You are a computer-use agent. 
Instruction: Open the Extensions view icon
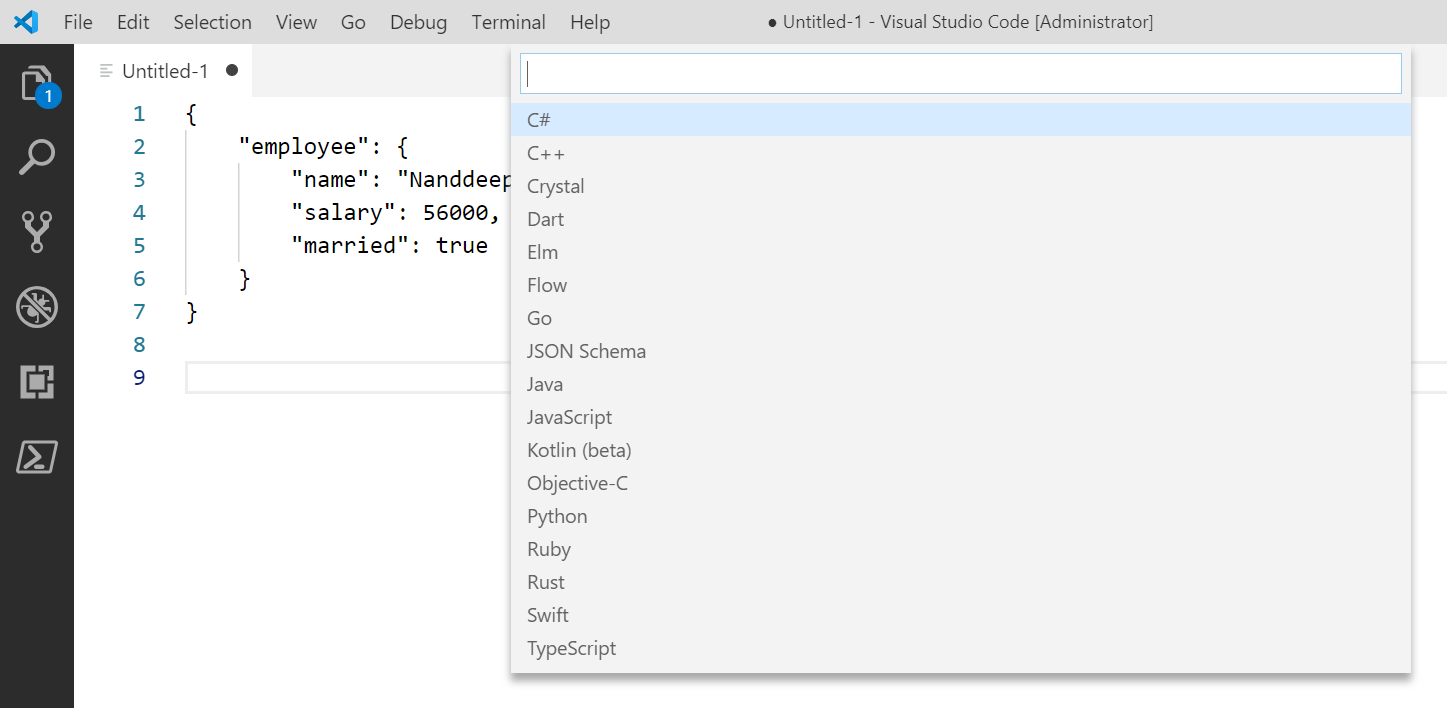(x=37, y=382)
